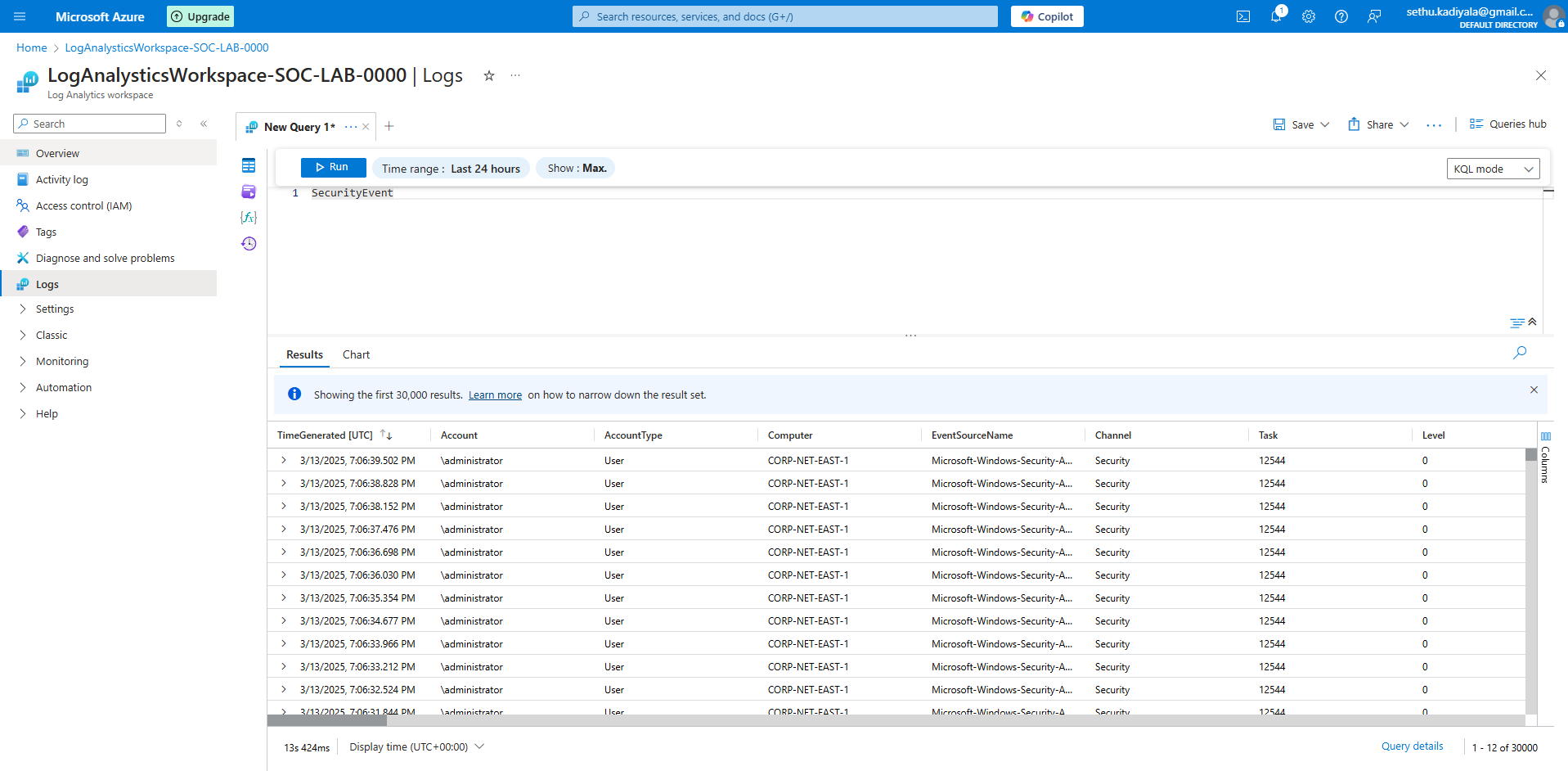1568x771 pixels.
Task: Focus the global search resources field
Action: (x=785, y=16)
